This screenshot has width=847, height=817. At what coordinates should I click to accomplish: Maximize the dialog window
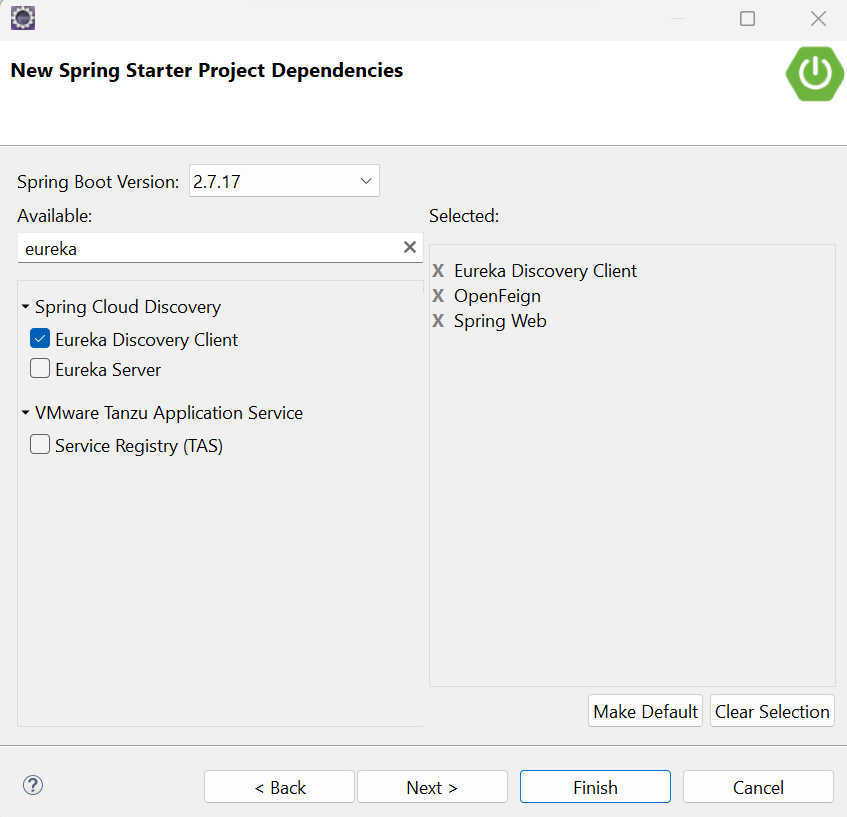(x=748, y=19)
